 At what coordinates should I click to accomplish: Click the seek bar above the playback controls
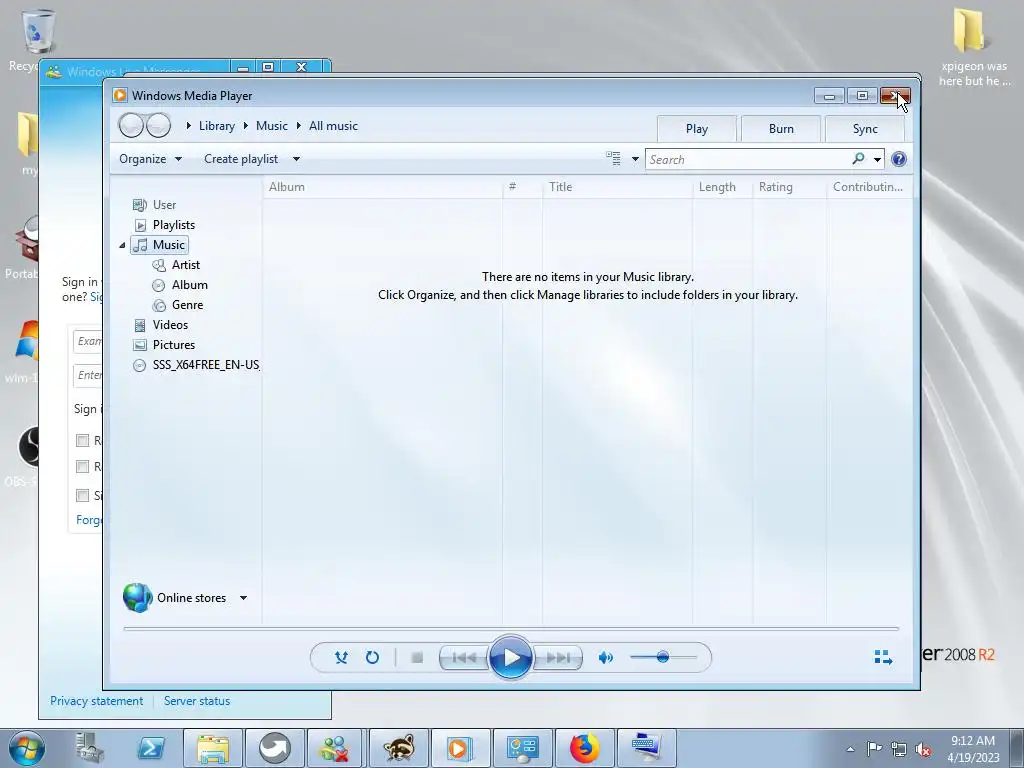point(511,628)
